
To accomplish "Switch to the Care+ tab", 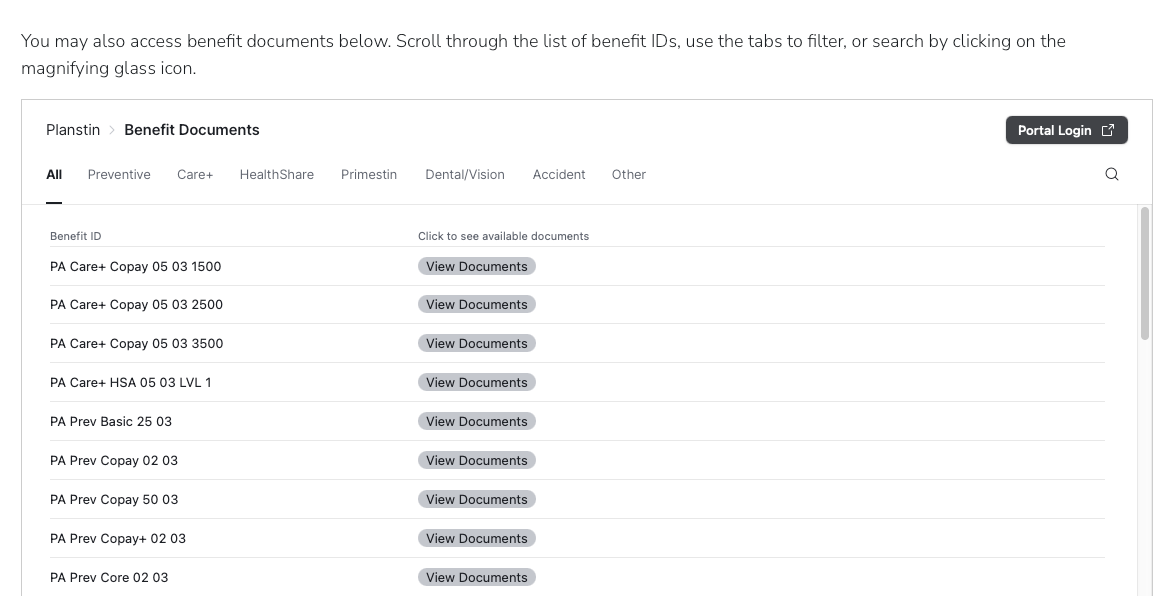I will coord(195,174).
